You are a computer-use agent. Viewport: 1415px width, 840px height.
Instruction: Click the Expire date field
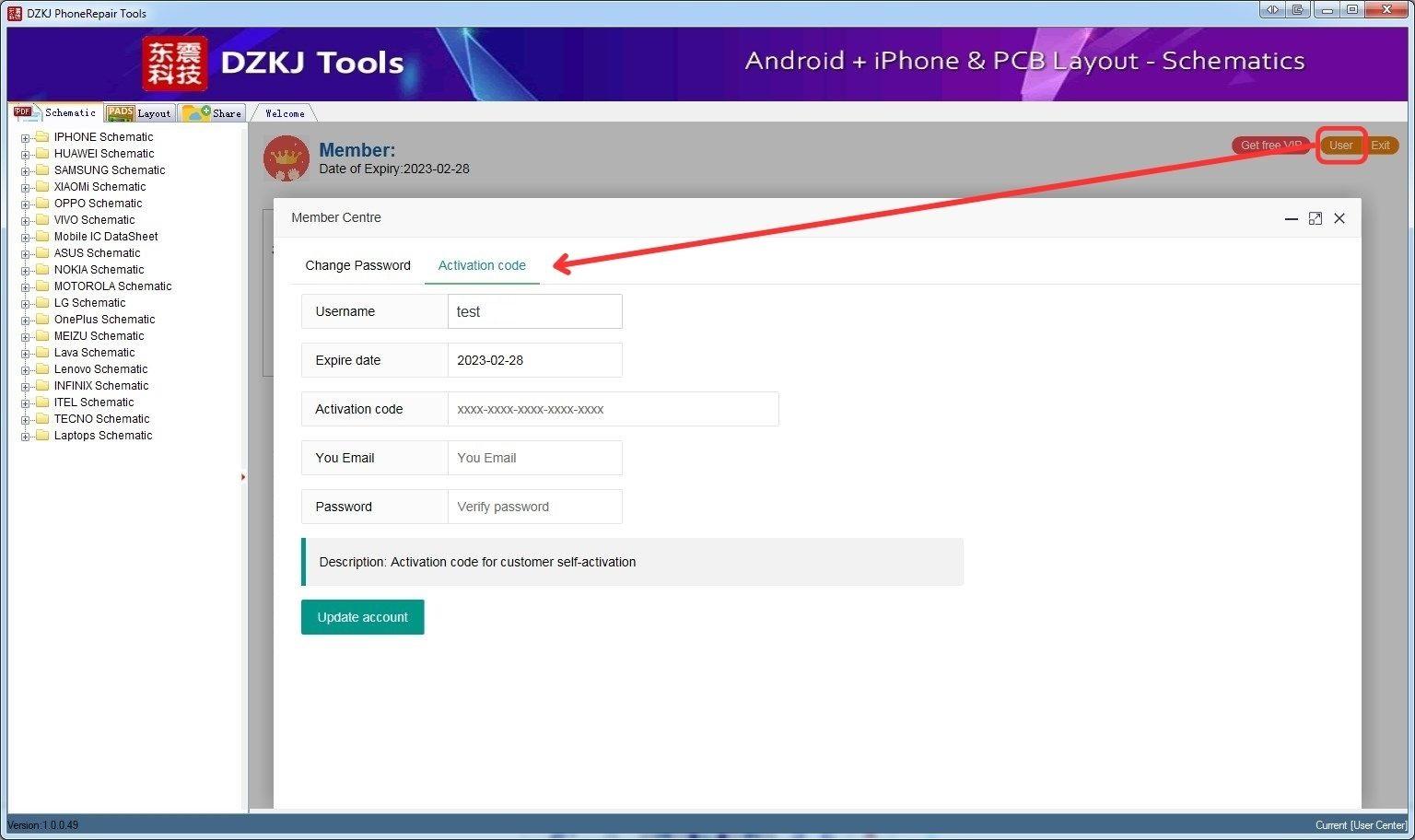click(x=534, y=360)
